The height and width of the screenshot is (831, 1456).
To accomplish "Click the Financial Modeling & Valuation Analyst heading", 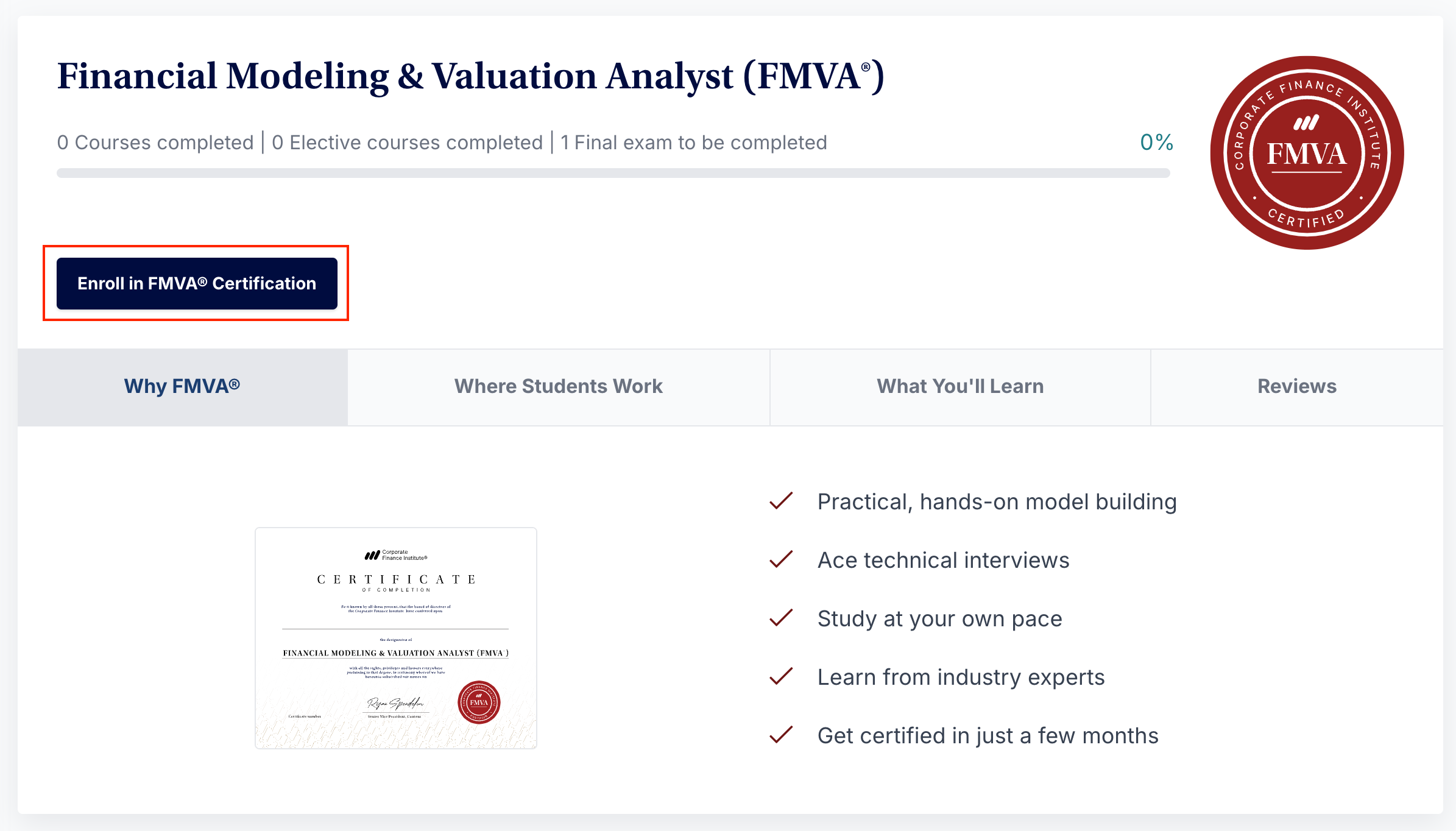I will point(470,76).
